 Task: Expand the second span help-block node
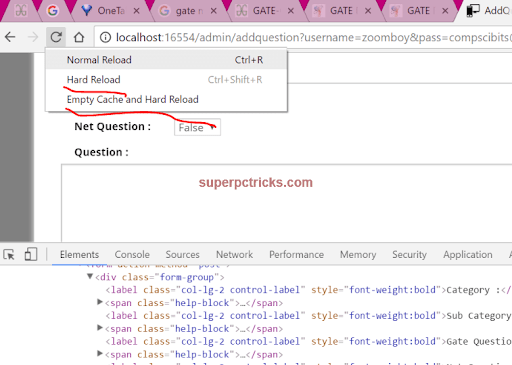pos(99,328)
